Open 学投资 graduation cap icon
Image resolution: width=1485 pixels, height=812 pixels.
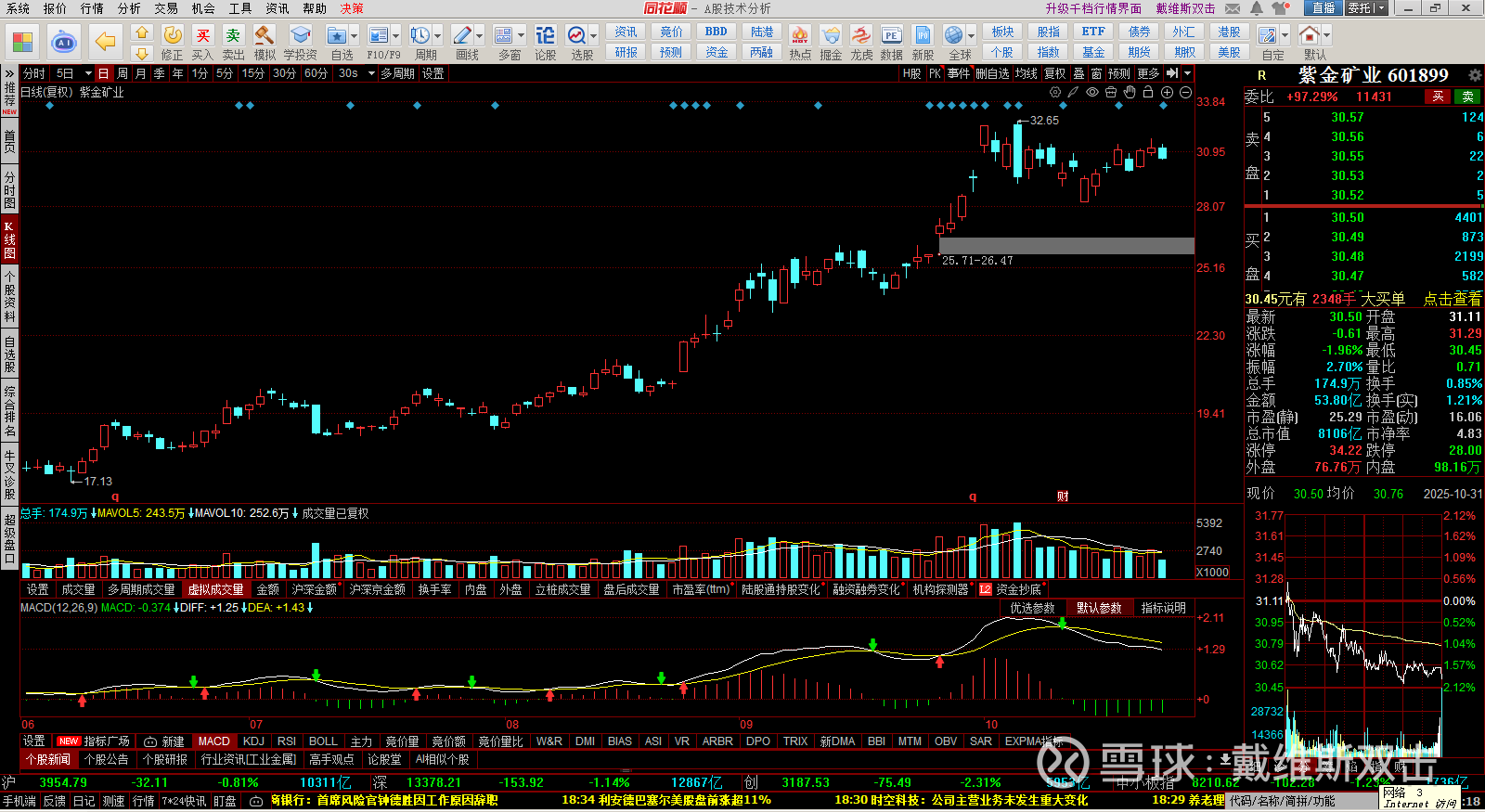300,35
